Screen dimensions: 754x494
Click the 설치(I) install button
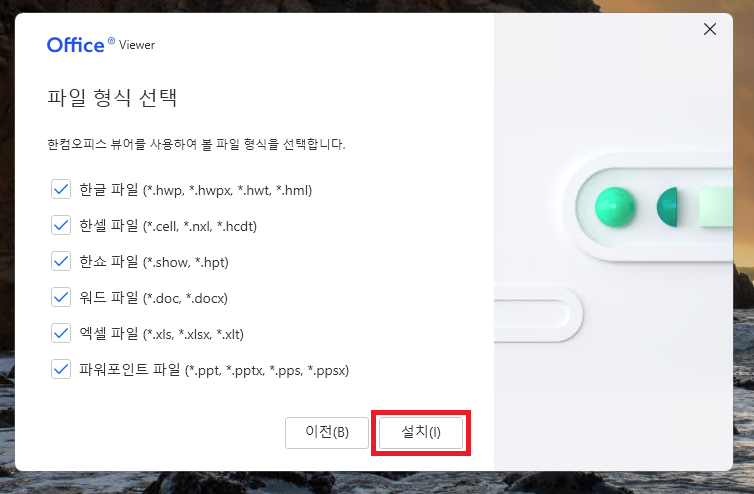(x=421, y=432)
